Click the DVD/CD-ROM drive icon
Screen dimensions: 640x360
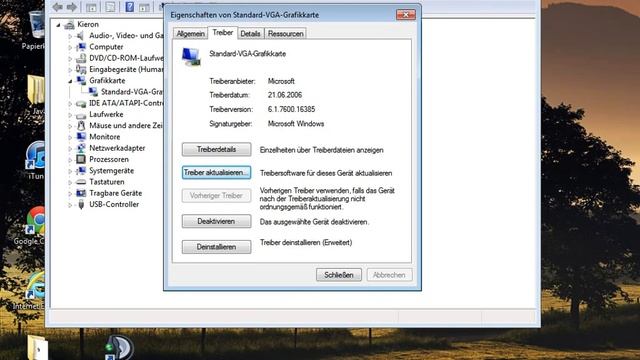(81, 58)
